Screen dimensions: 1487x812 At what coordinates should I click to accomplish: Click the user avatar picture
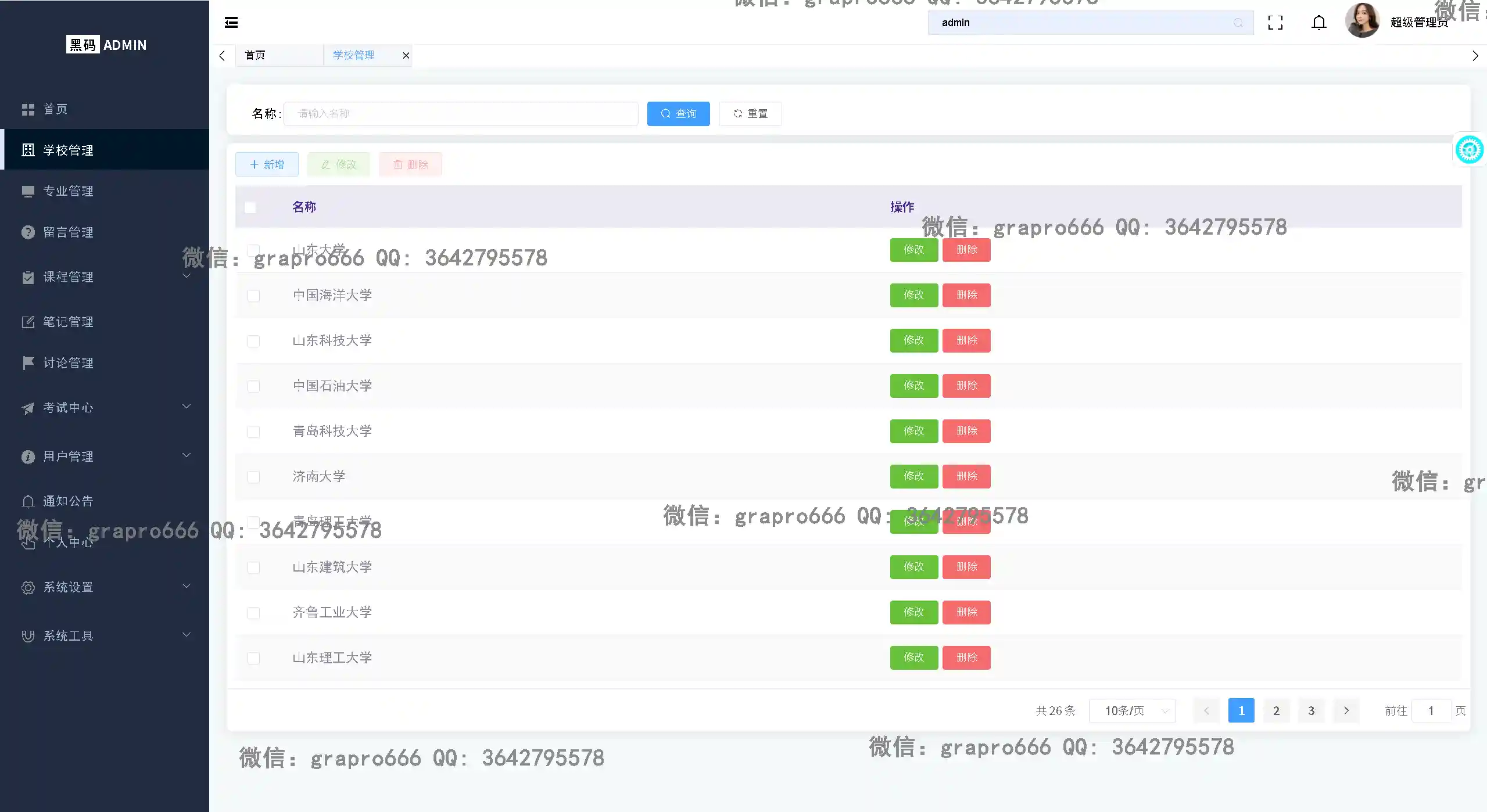coord(1362,21)
